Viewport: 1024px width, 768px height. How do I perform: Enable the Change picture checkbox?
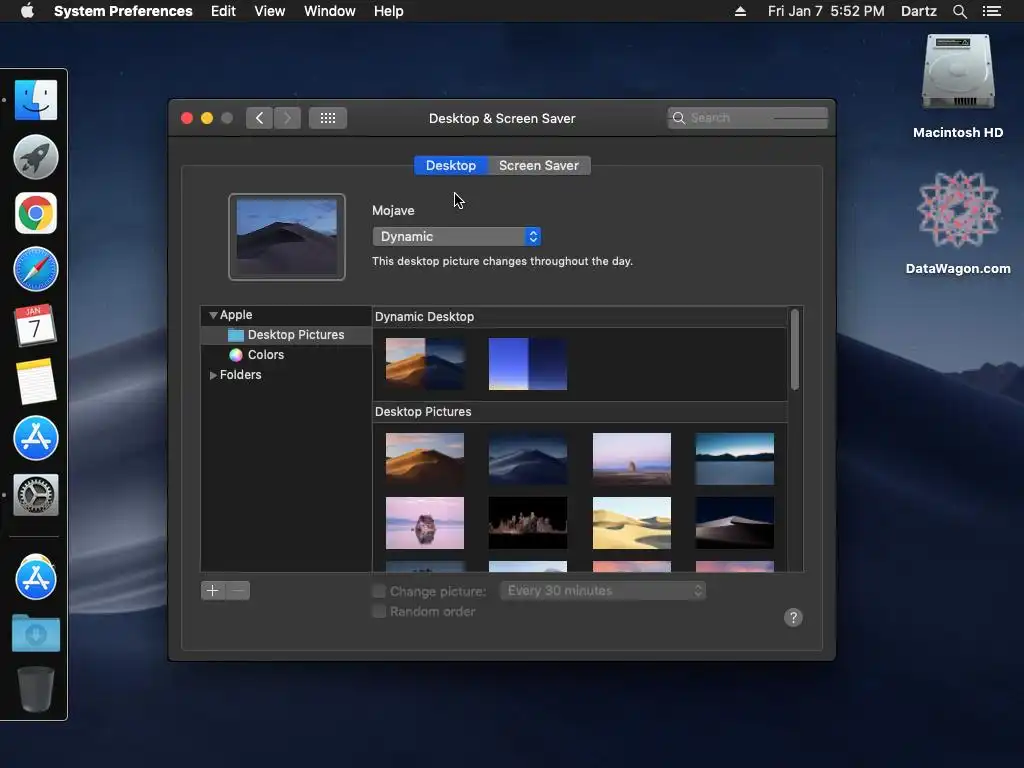[x=379, y=591]
